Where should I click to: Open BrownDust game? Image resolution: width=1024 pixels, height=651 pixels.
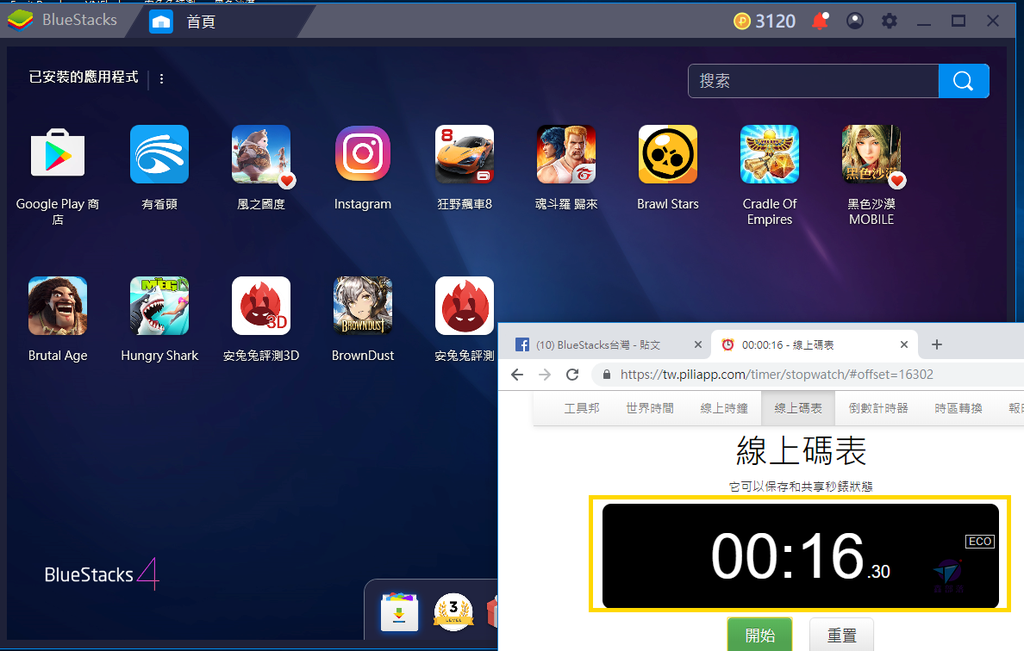click(363, 306)
